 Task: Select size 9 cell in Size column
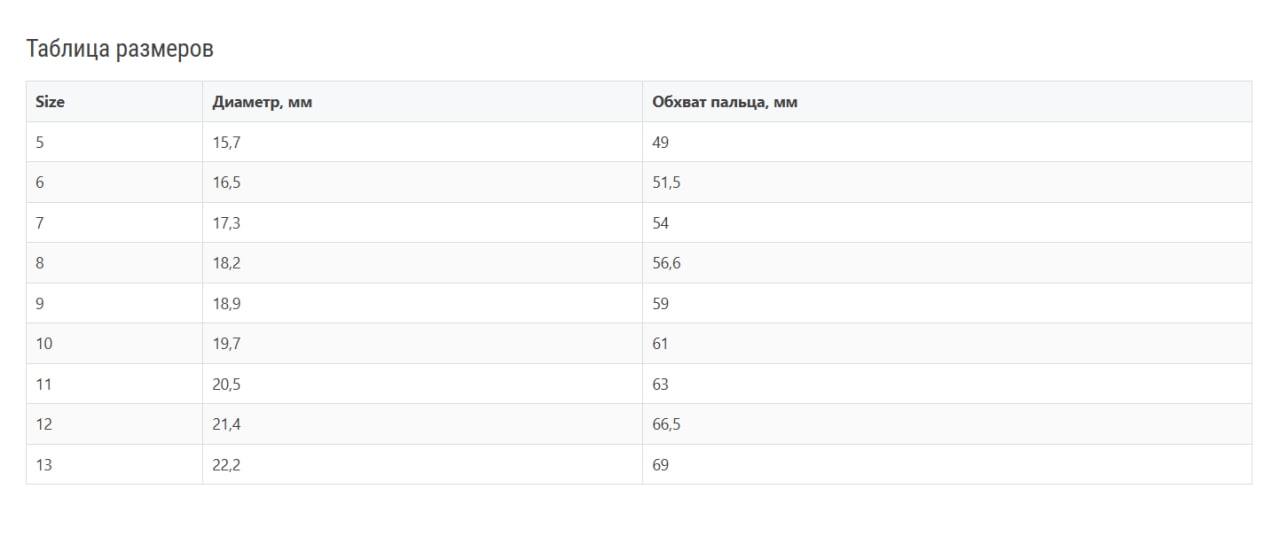(40, 304)
